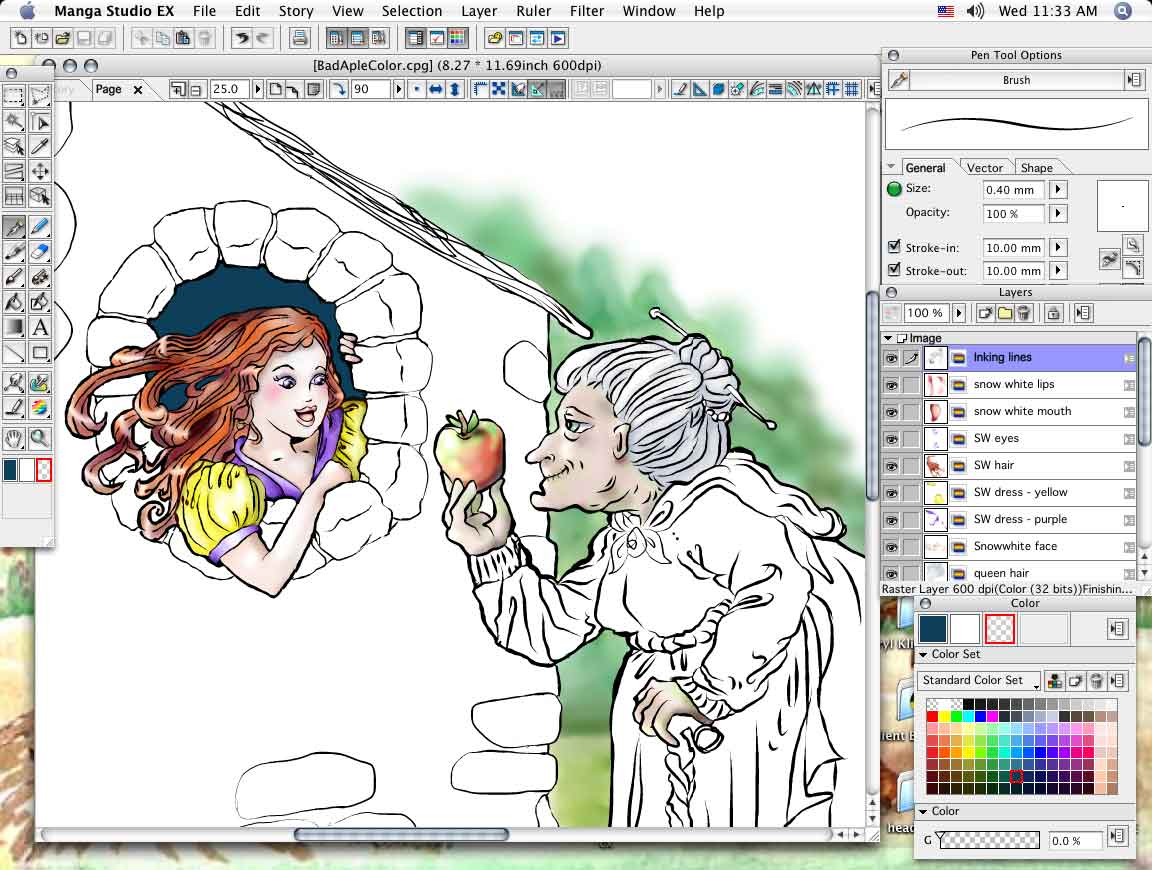
Task: Select the Magic Wand tool
Action: coord(14,121)
